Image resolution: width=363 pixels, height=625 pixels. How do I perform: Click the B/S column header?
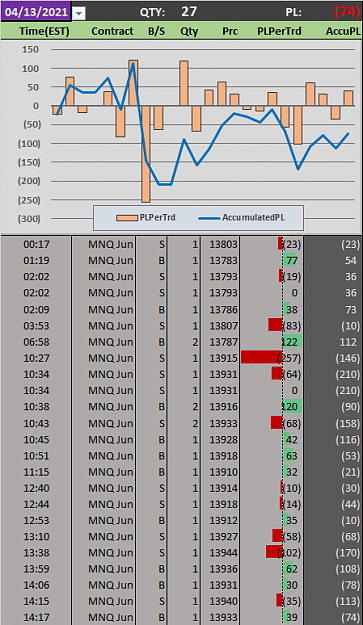(x=156, y=31)
